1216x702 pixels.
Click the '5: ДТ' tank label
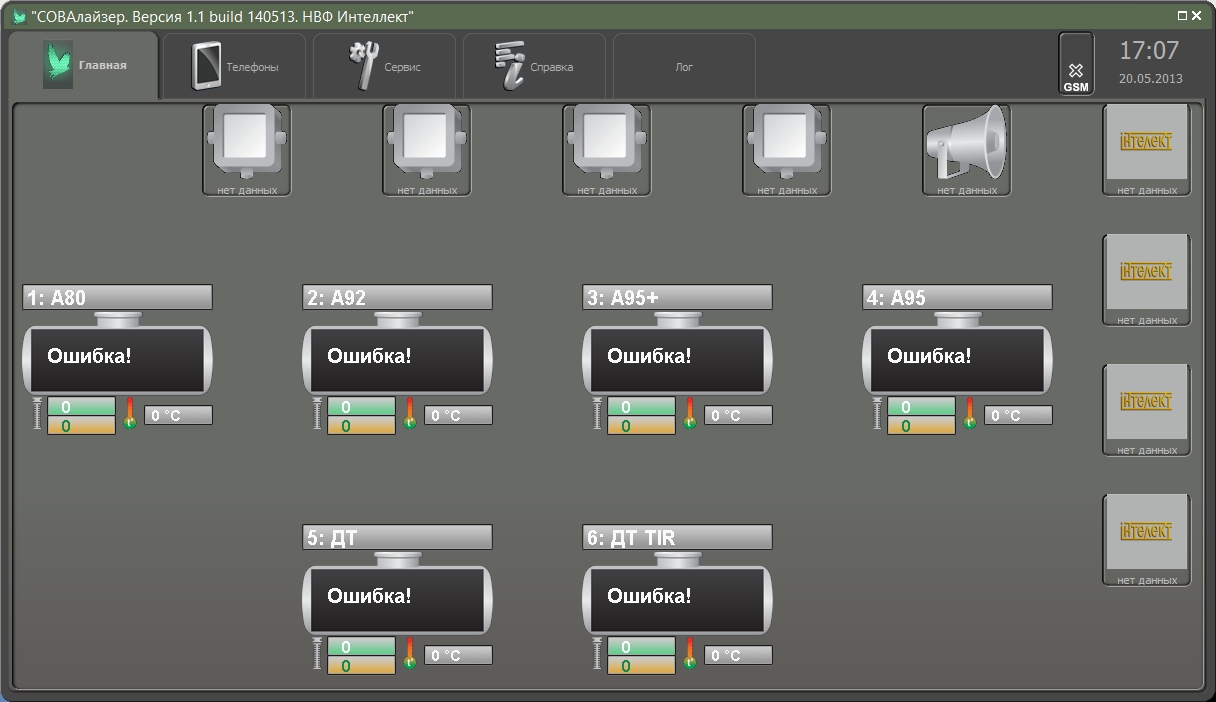398,537
